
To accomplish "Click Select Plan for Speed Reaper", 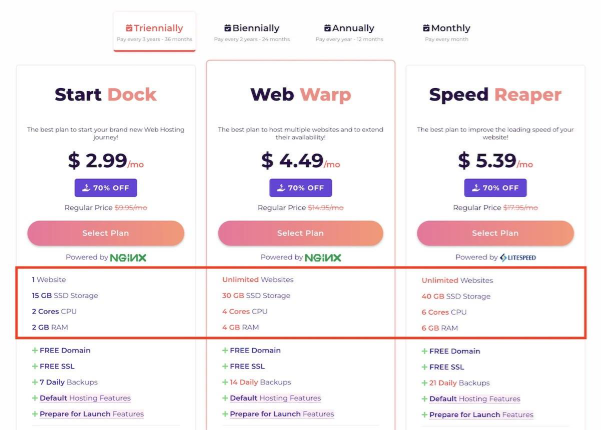I will 495,233.
